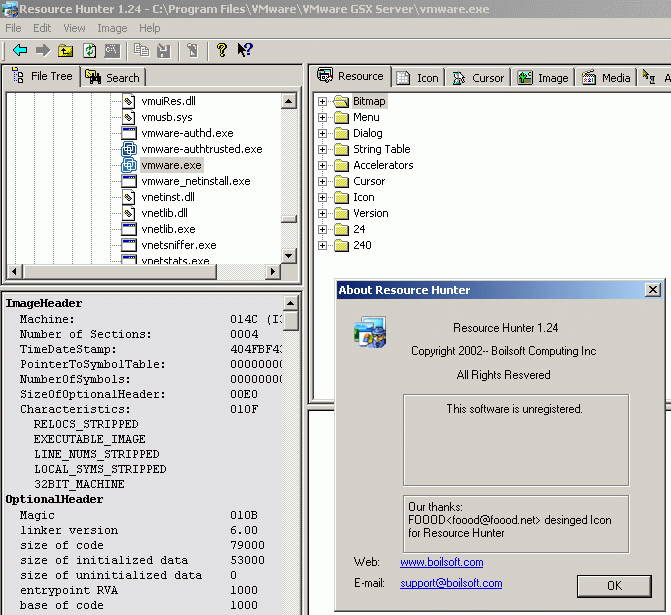Select vnetlib.exe in the file tree

[x=168, y=229]
